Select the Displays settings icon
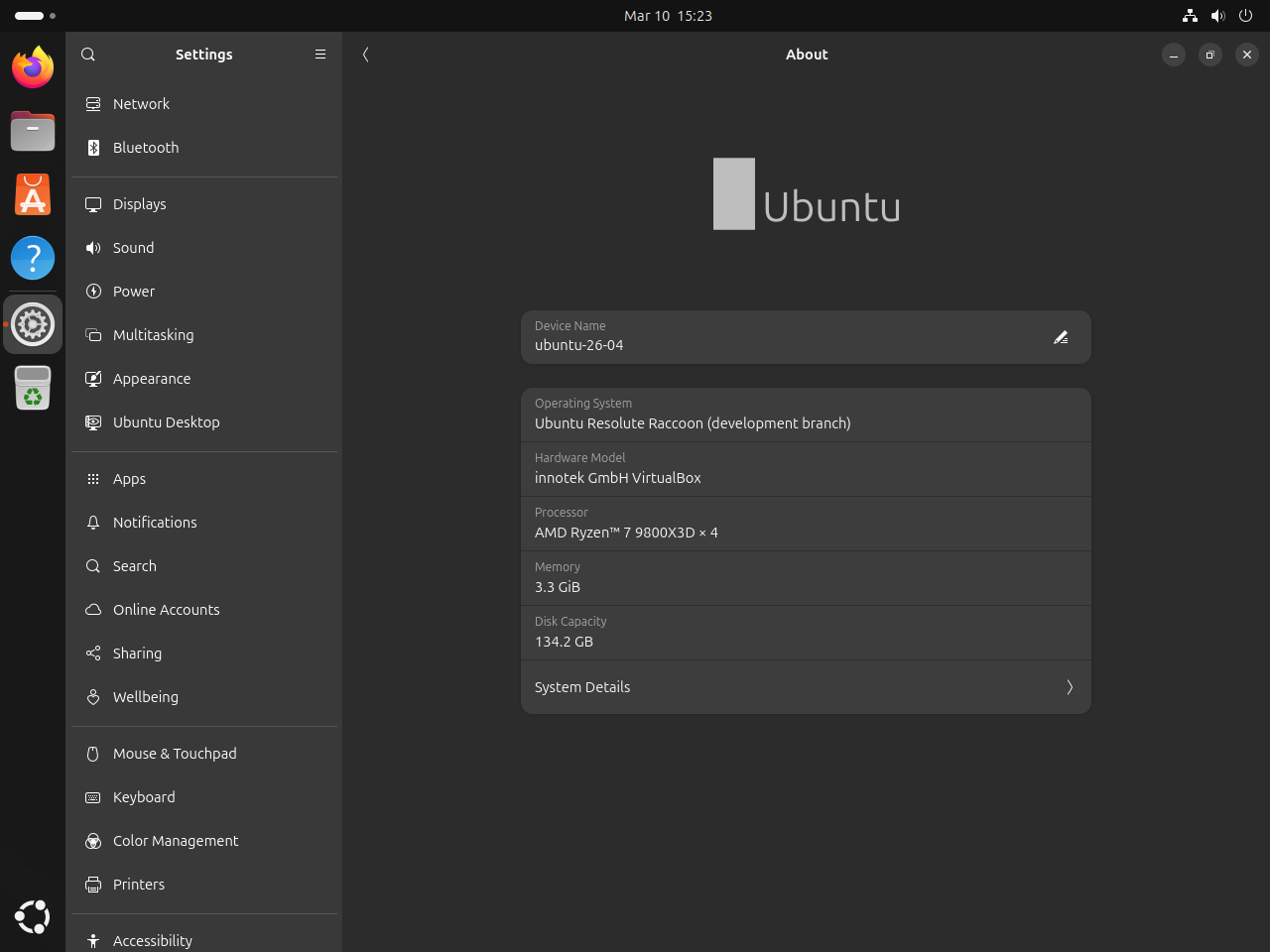Screen dimensions: 1270x952 92,203
